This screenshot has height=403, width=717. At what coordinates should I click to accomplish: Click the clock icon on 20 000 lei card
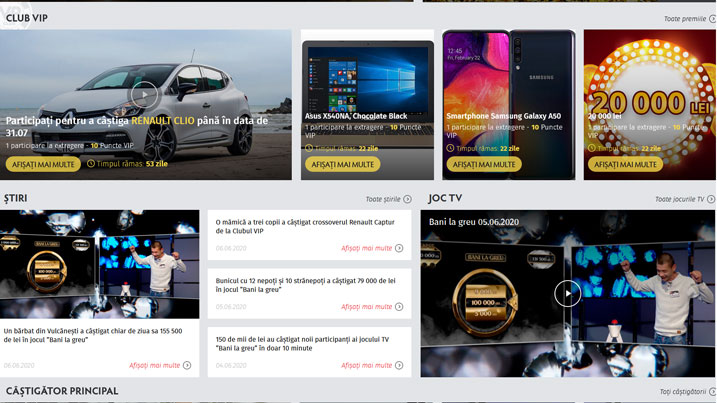[x=592, y=148]
